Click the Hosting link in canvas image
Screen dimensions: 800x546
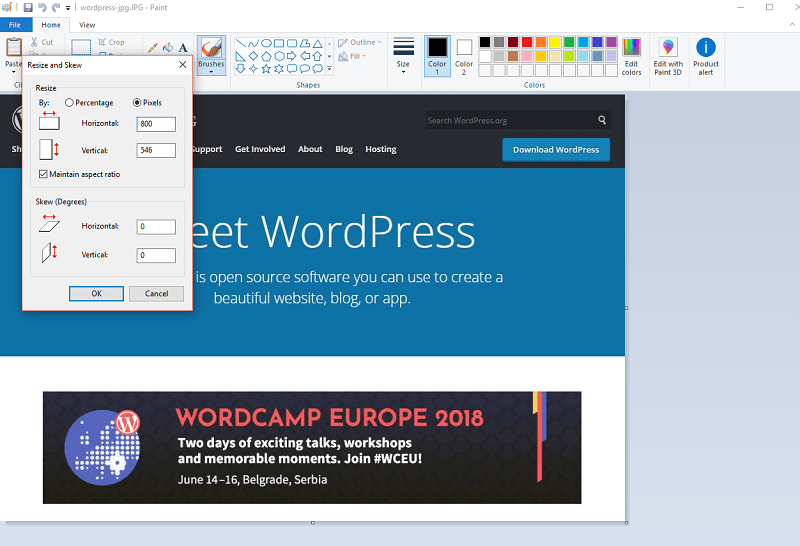pos(381,149)
